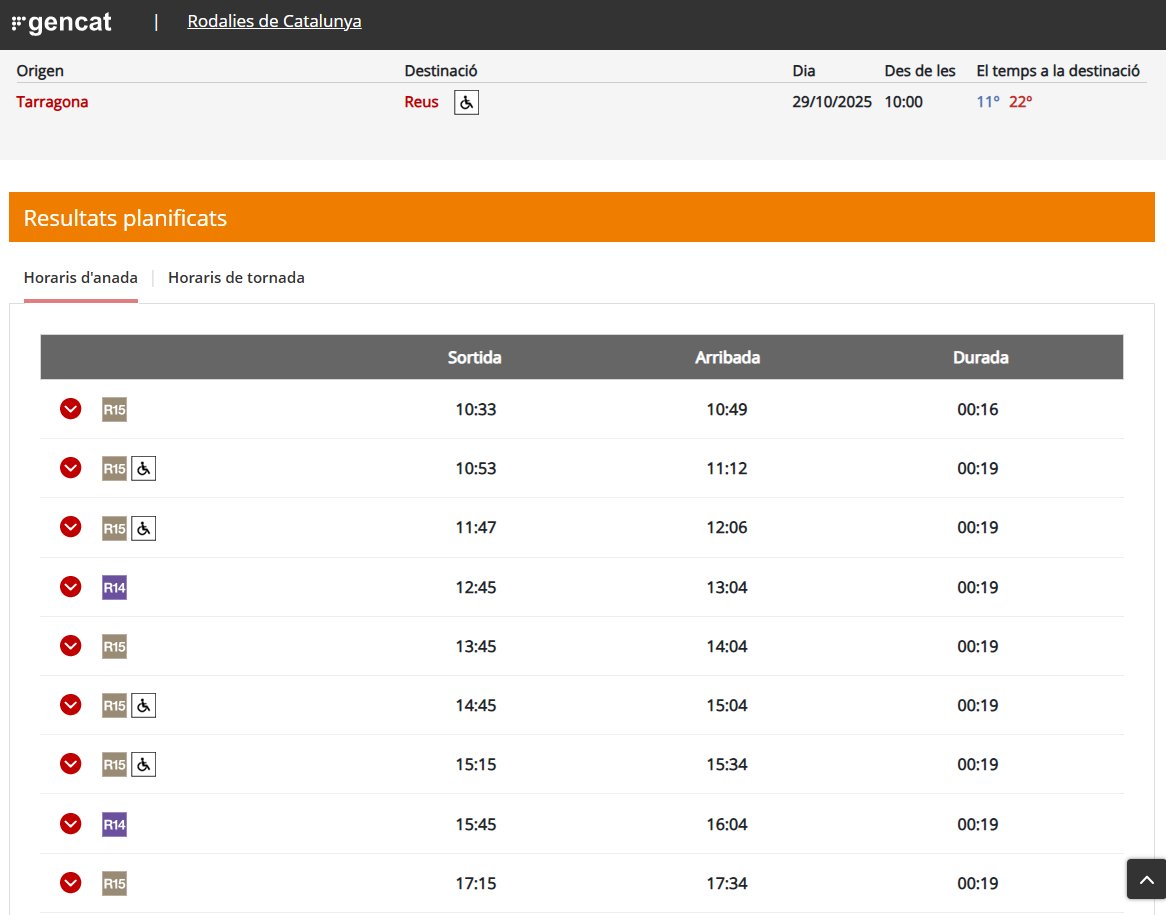Click the R15 line badge for 11:47 train
Viewport: 1166px width, 915px height.
coord(115,528)
